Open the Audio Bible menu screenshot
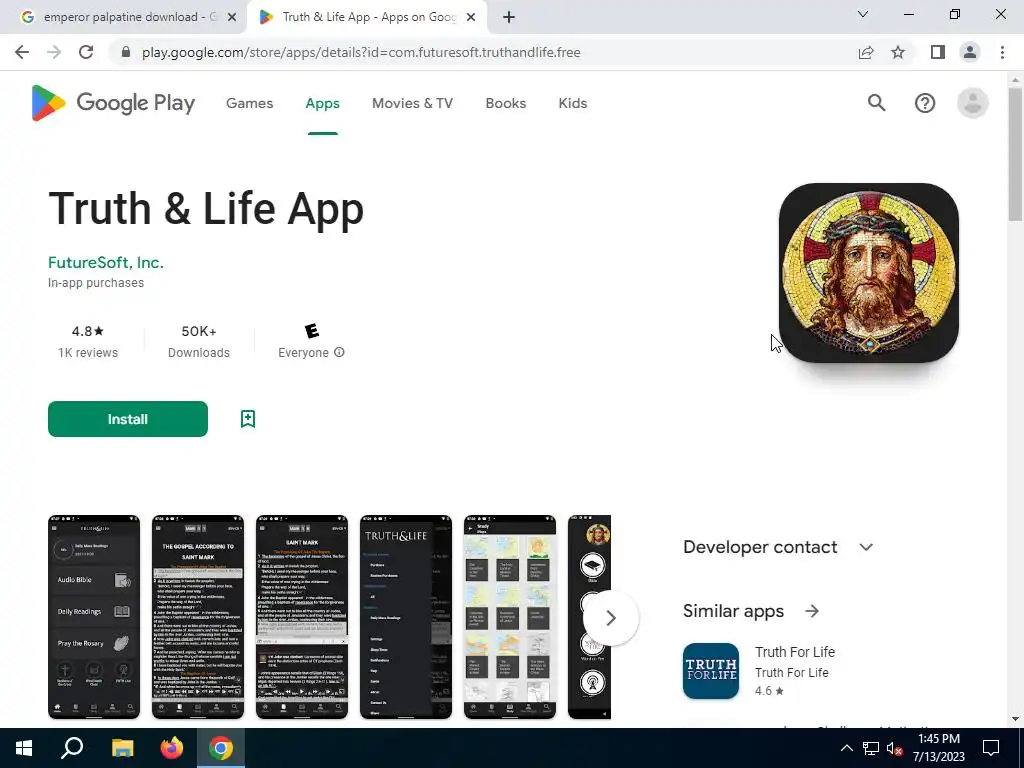Viewport: 1024px width, 768px height. point(94,617)
